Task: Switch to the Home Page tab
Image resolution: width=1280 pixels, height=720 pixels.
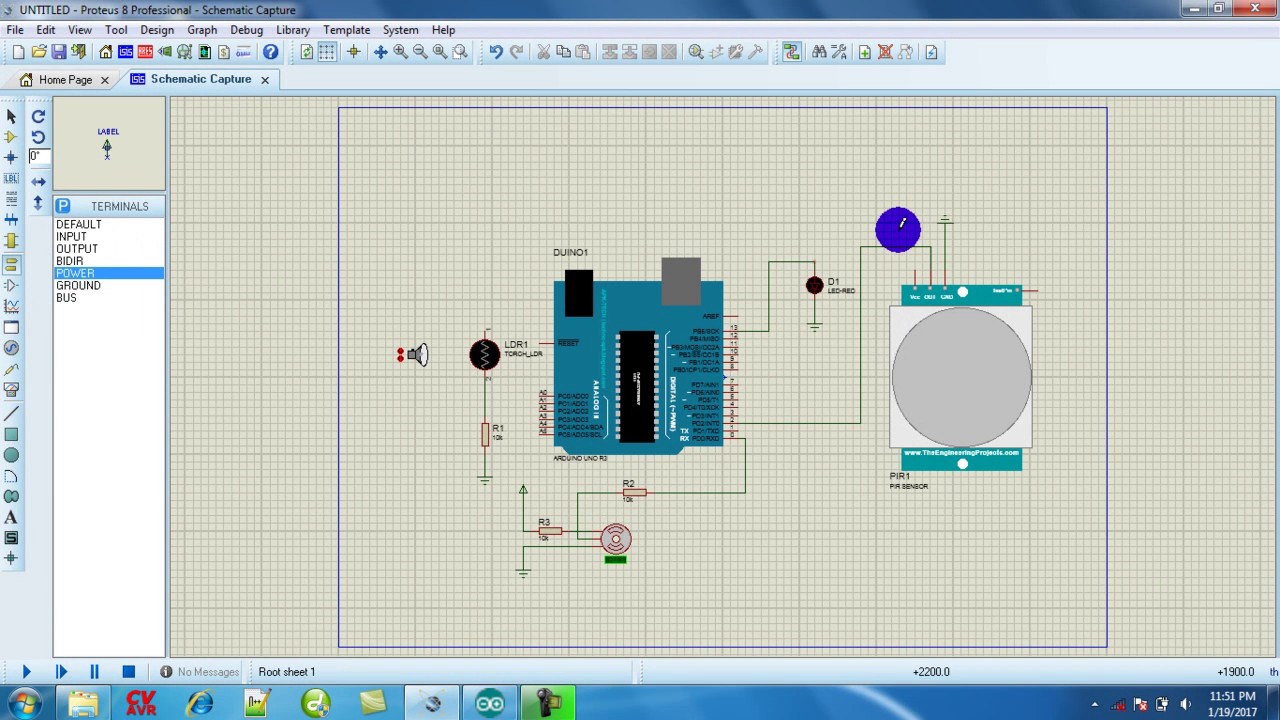Action: [65, 79]
